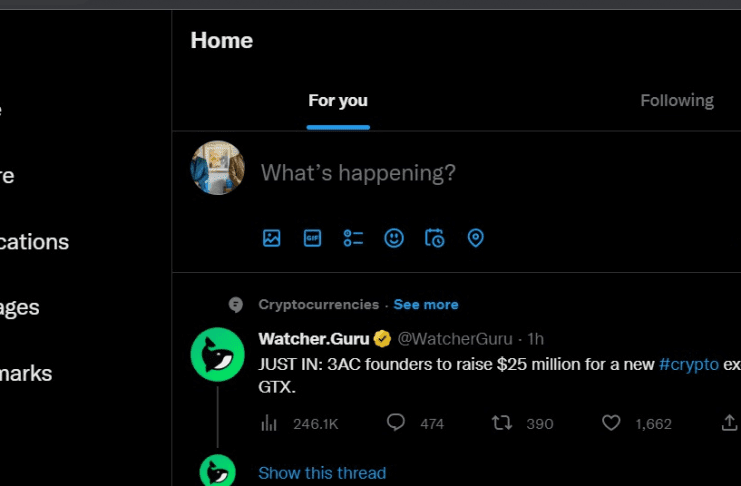
Task: Open the Watcher.Guru whale avatar
Action: [x=217, y=354]
